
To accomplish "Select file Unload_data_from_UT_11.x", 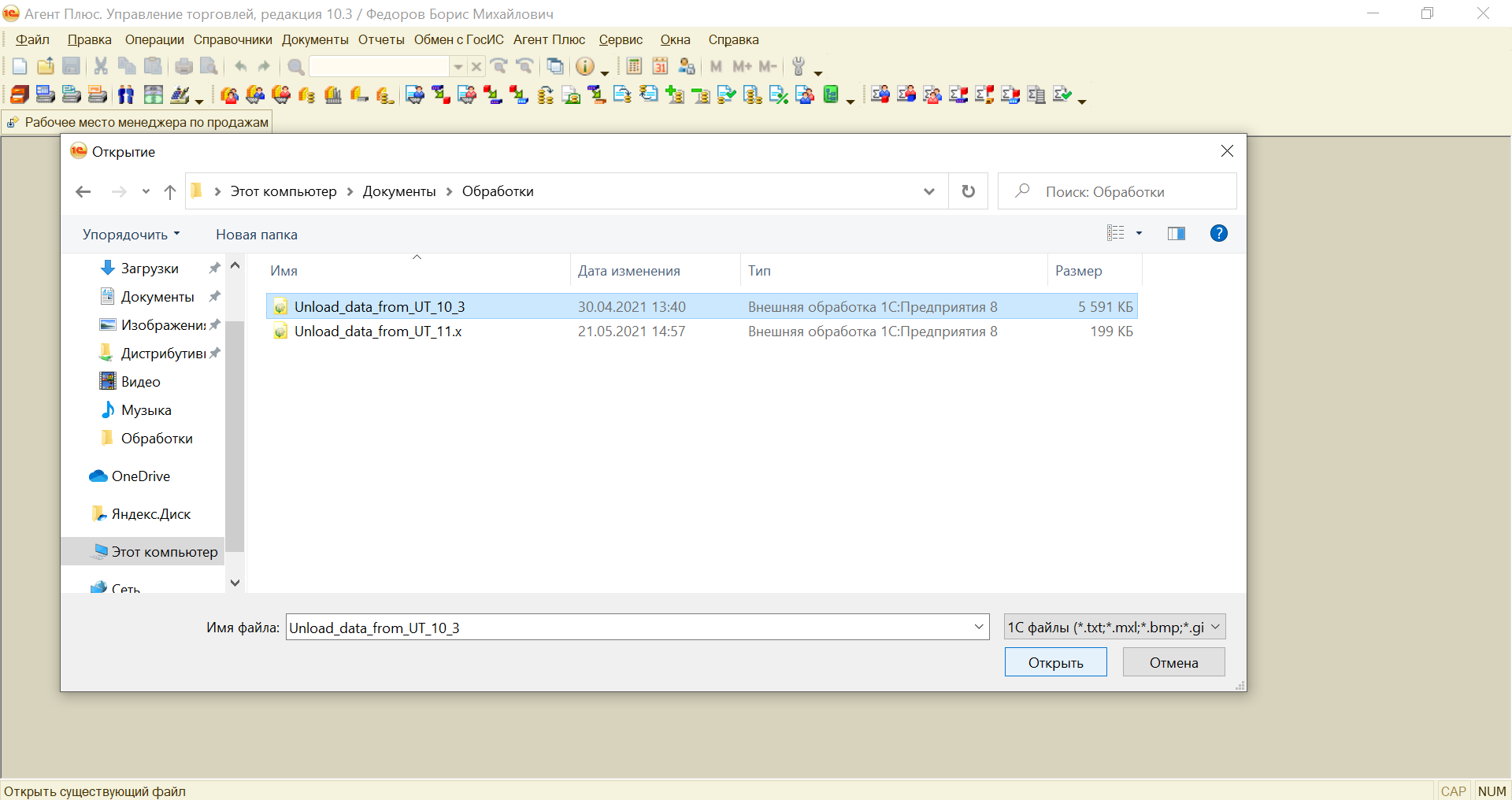I will [702, 331].
